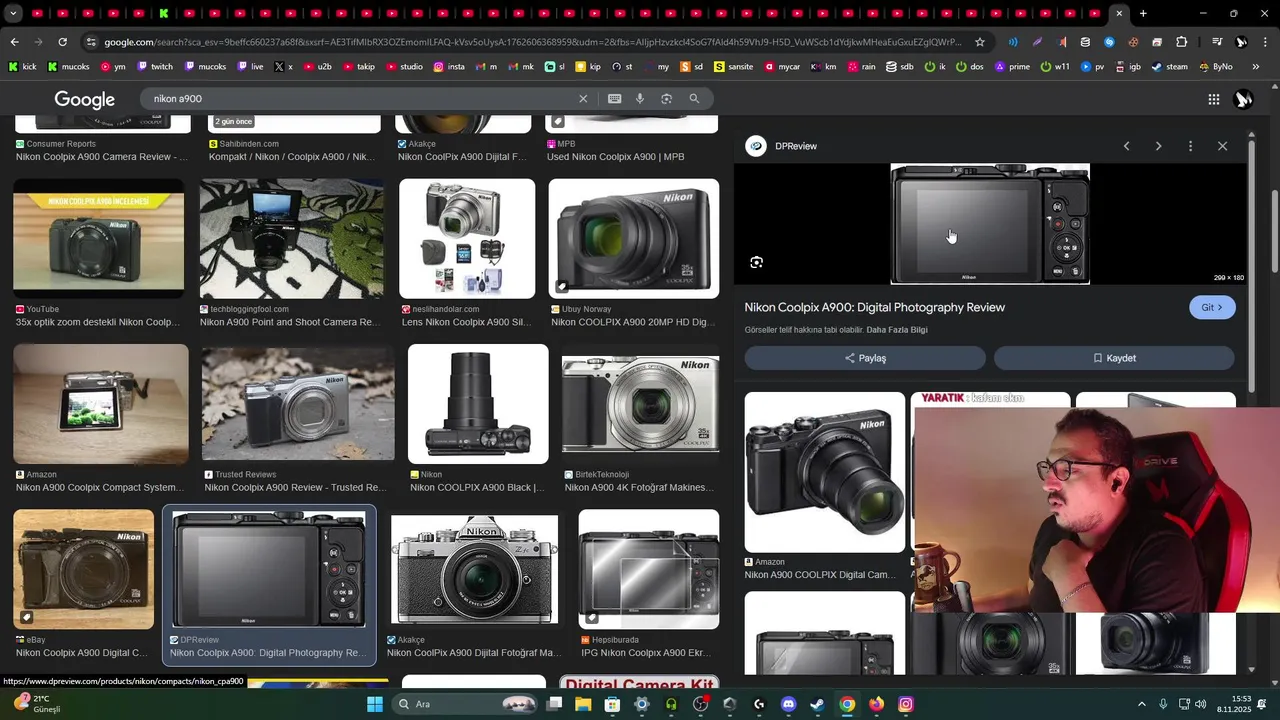Open the mycar bookmark
Viewport: 1280px width, 720px height.
point(782,67)
